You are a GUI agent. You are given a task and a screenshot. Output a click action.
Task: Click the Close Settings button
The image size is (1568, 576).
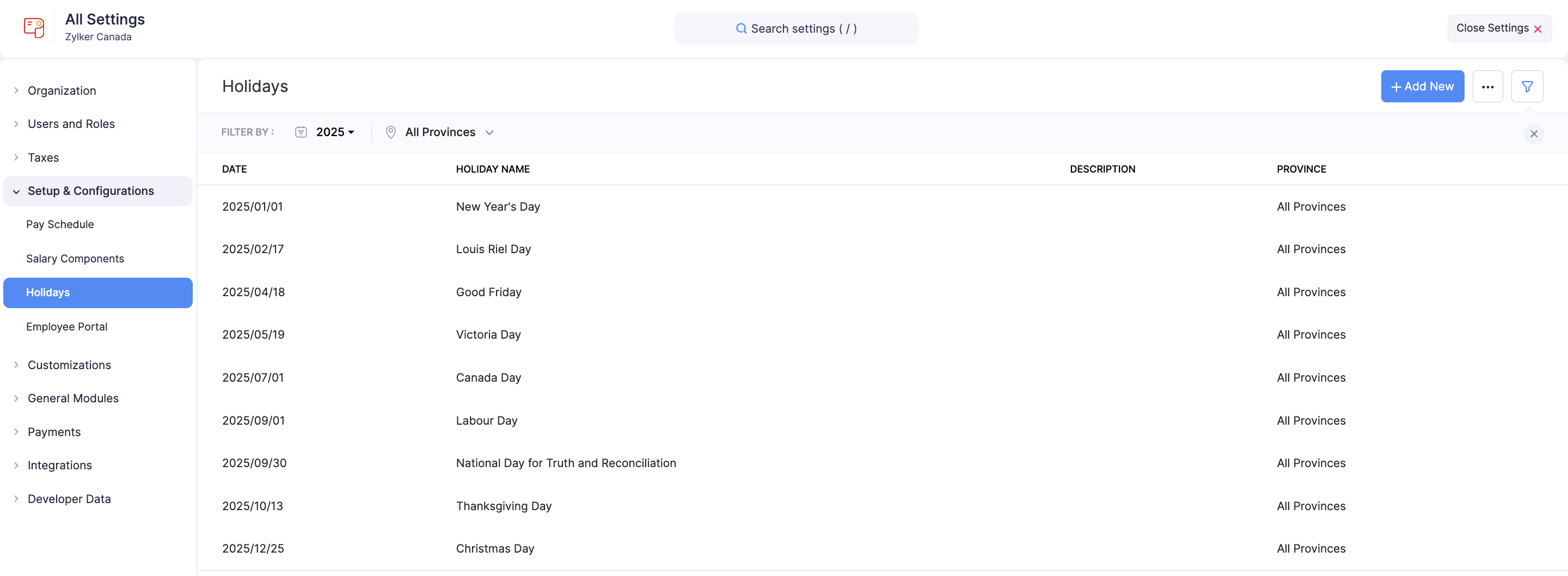click(1498, 28)
